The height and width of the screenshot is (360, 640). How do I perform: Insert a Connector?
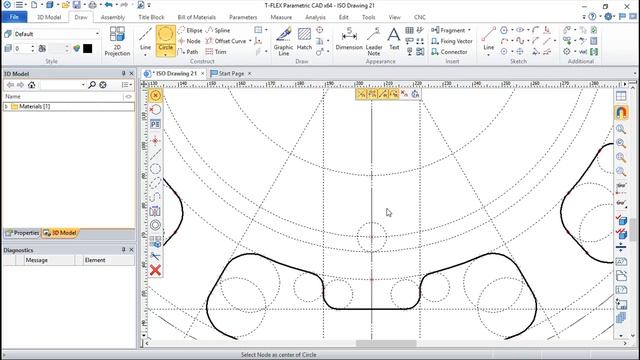[449, 52]
